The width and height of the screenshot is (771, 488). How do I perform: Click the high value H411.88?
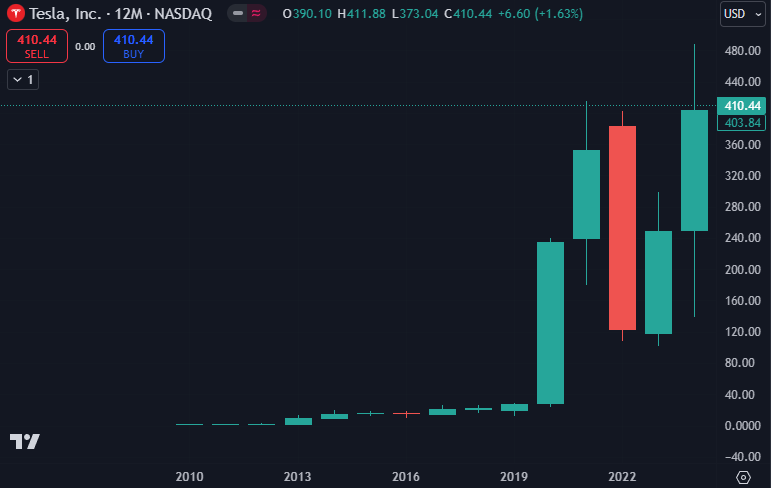(x=361, y=14)
